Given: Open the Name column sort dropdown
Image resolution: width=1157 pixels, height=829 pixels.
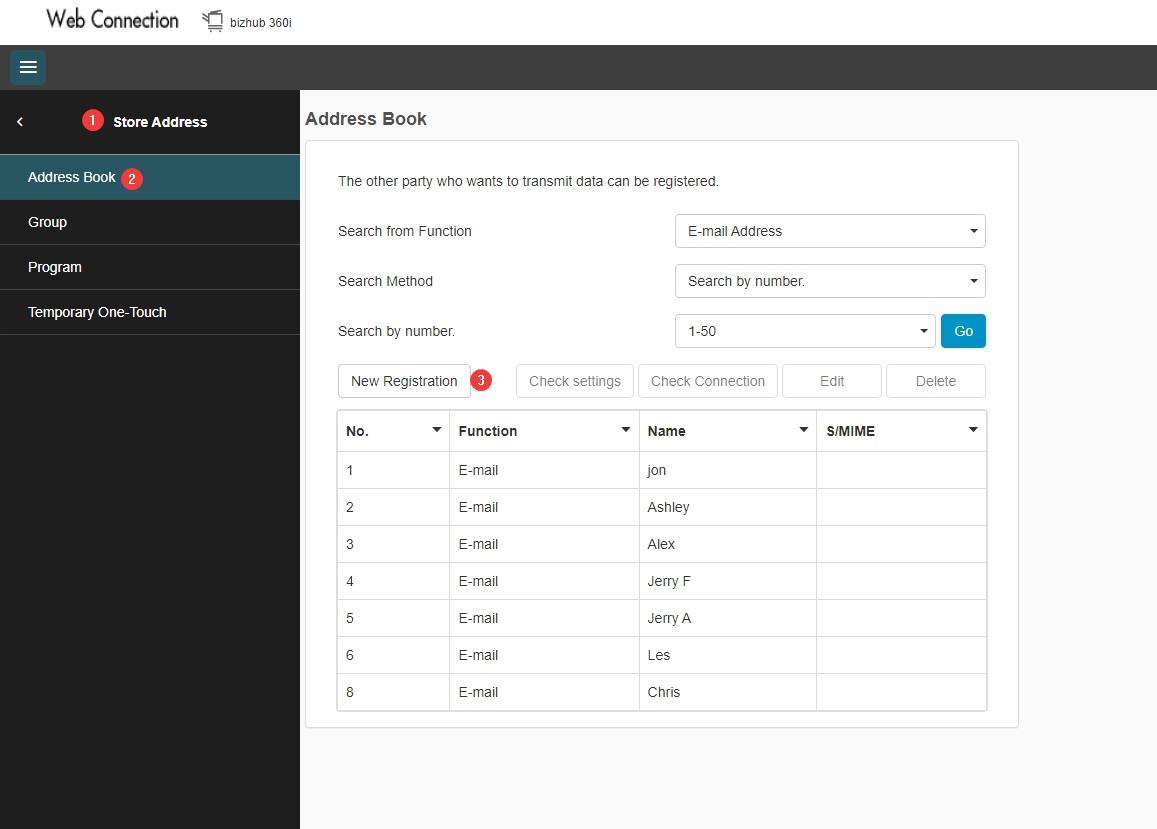Looking at the screenshot, I should tap(803, 430).
